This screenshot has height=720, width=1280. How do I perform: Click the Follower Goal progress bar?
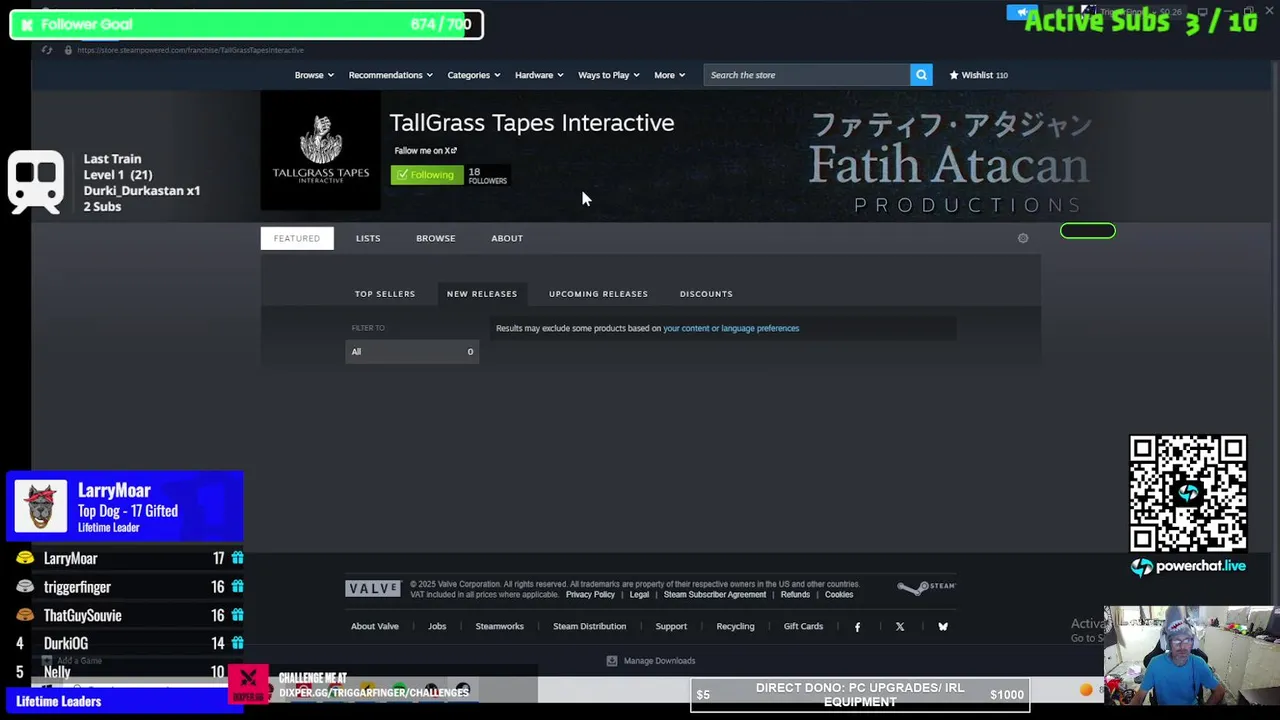point(246,24)
